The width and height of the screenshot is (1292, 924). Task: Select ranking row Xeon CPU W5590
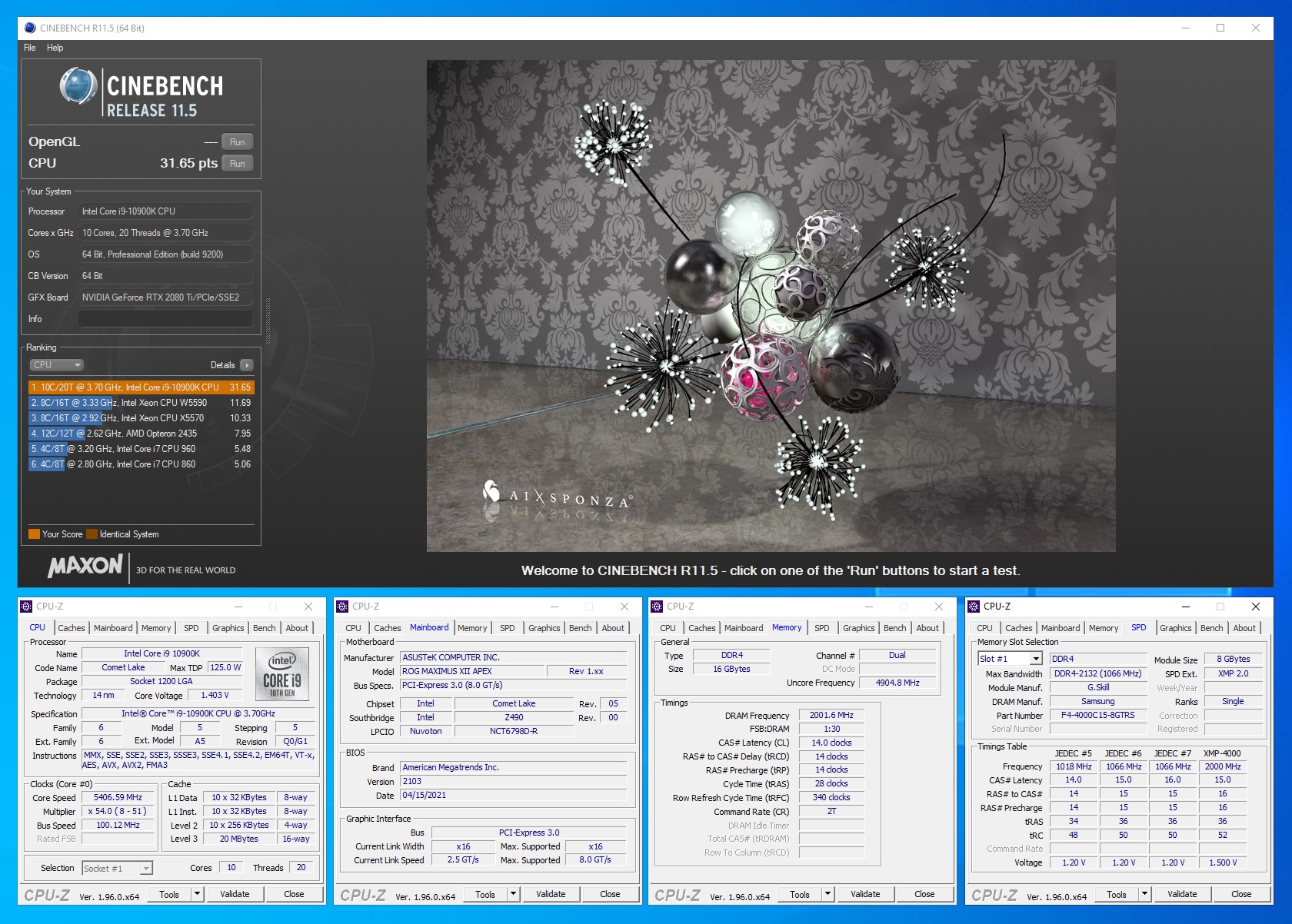(x=141, y=403)
